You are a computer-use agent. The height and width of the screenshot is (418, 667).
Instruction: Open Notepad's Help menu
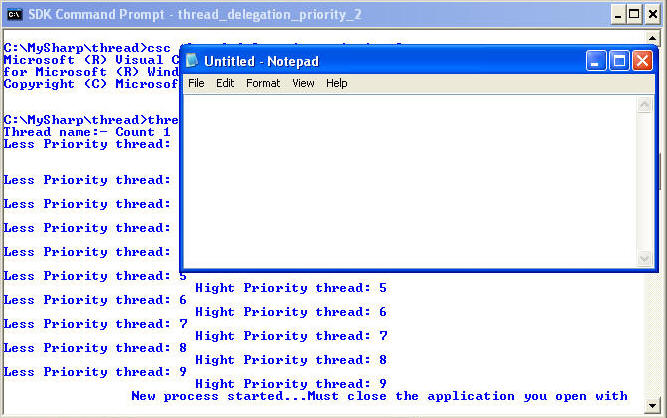coord(337,83)
